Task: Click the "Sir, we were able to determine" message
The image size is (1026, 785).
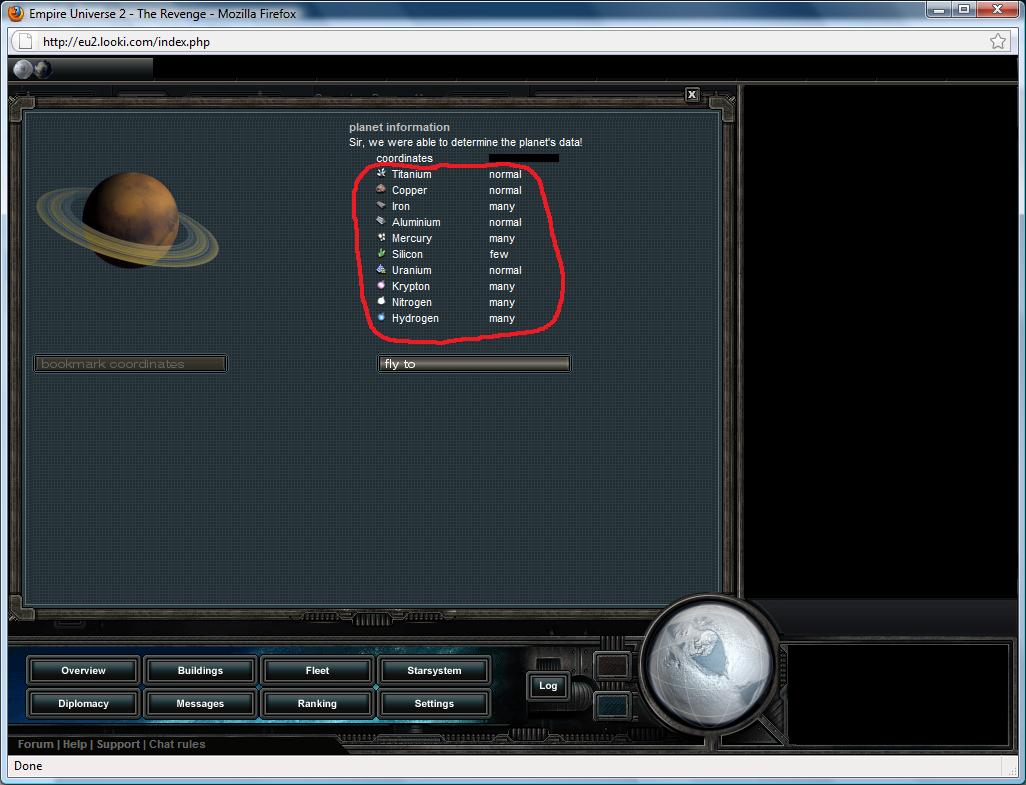Action: [x=465, y=142]
